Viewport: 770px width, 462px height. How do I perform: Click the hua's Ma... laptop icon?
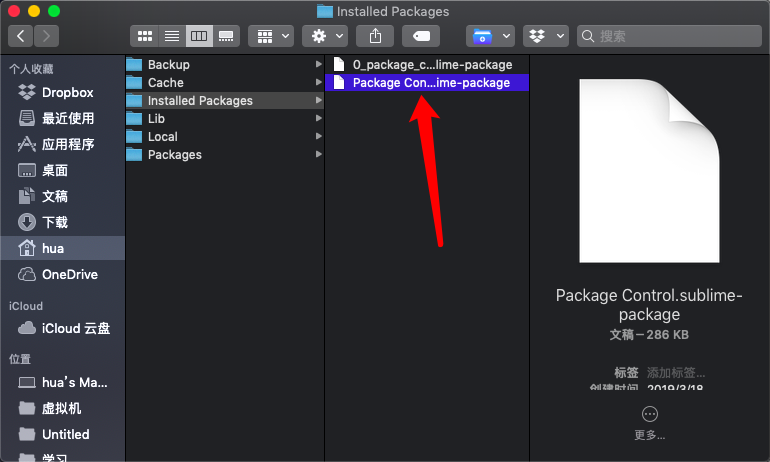27,382
